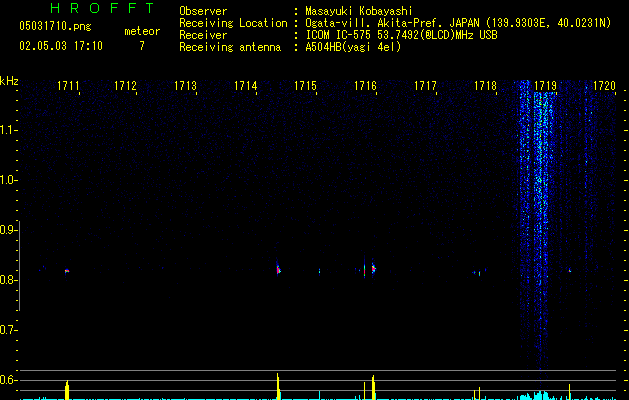The image size is (629, 400).
Task: Click the ICOM IC-575 receiver text
Action: (401, 35)
